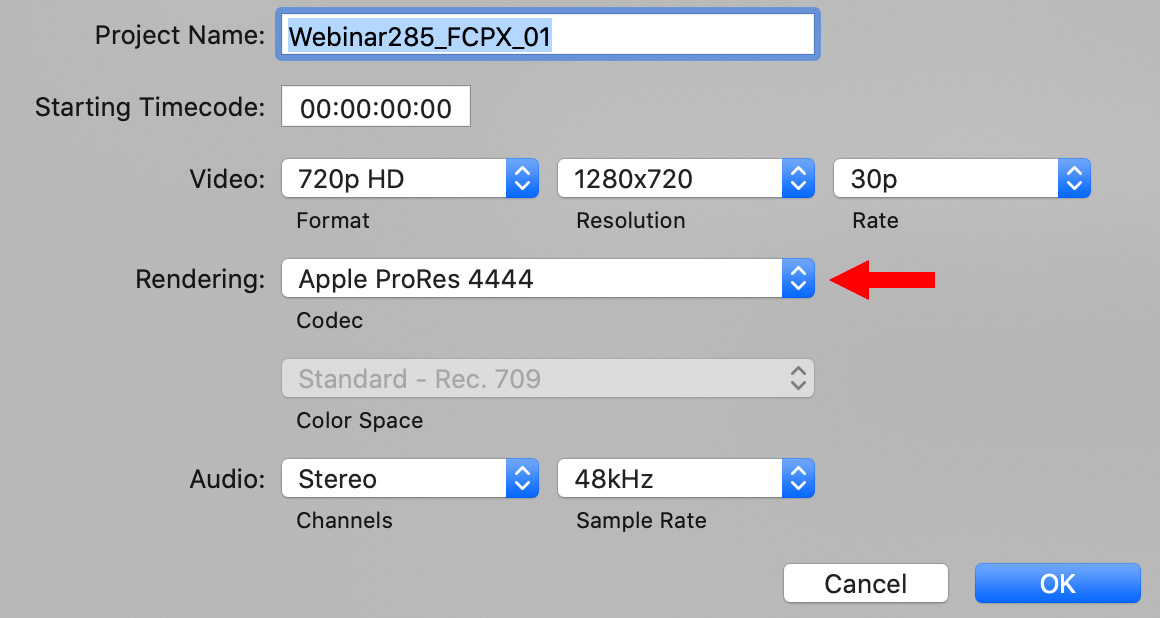Click the blue chevron on Format popup
This screenshot has width=1160, height=618.
click(522, 178)
